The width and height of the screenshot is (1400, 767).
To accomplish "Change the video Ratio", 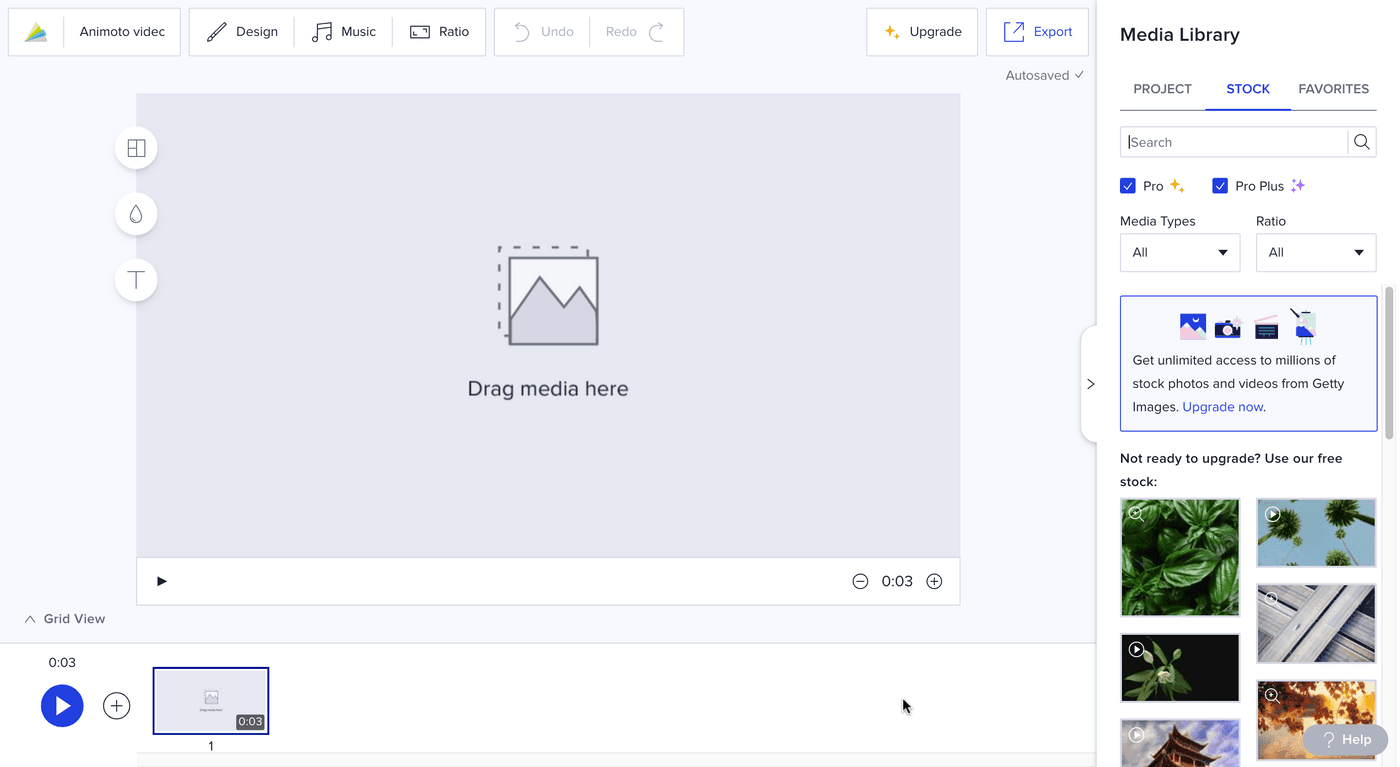I will (440, 32).
